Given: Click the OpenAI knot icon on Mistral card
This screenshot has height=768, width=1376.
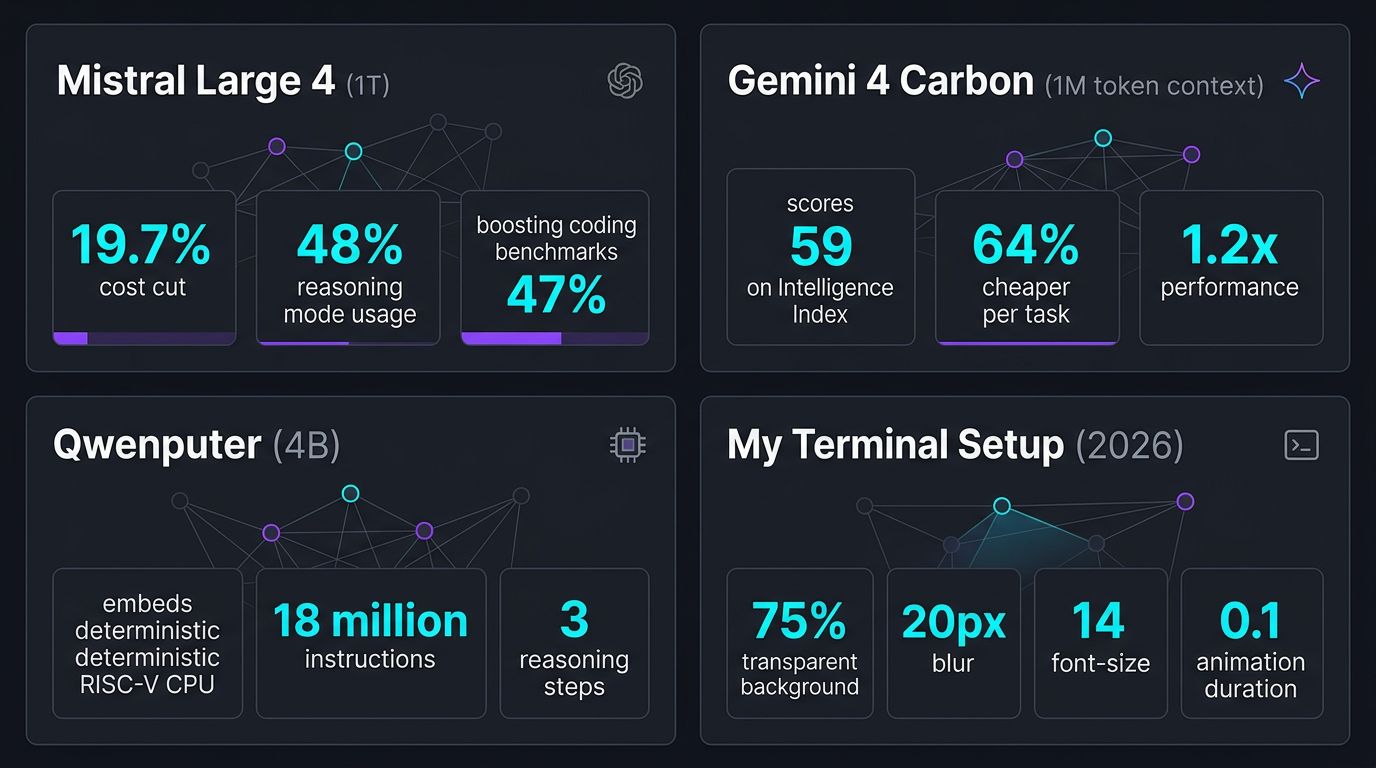Looking at the screenshot, I should click(x=625, y=81).
